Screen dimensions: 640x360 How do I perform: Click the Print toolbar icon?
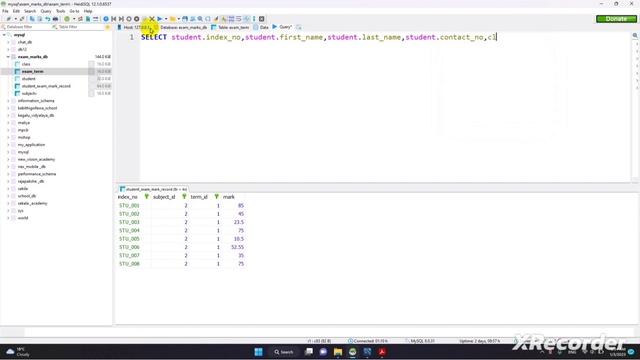tap(56, 19)
